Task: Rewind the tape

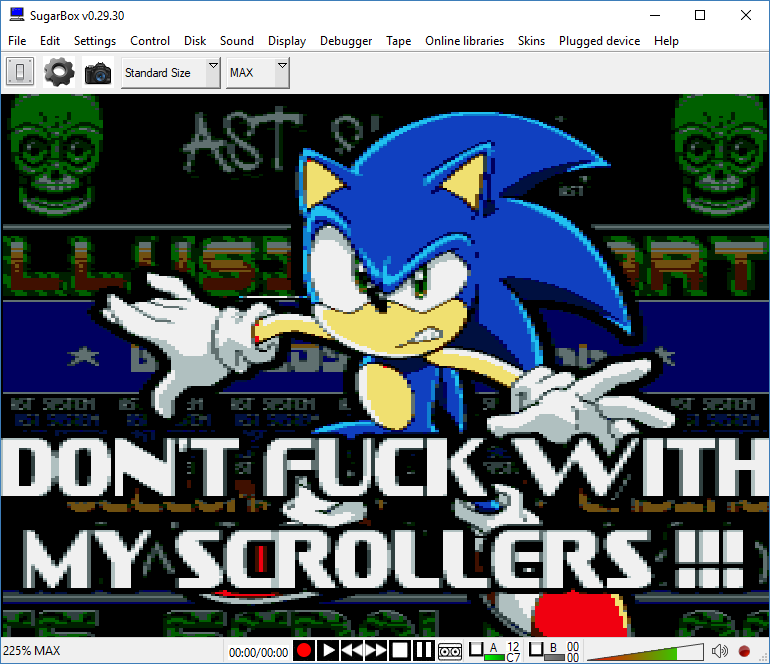Action: point(352,651)
